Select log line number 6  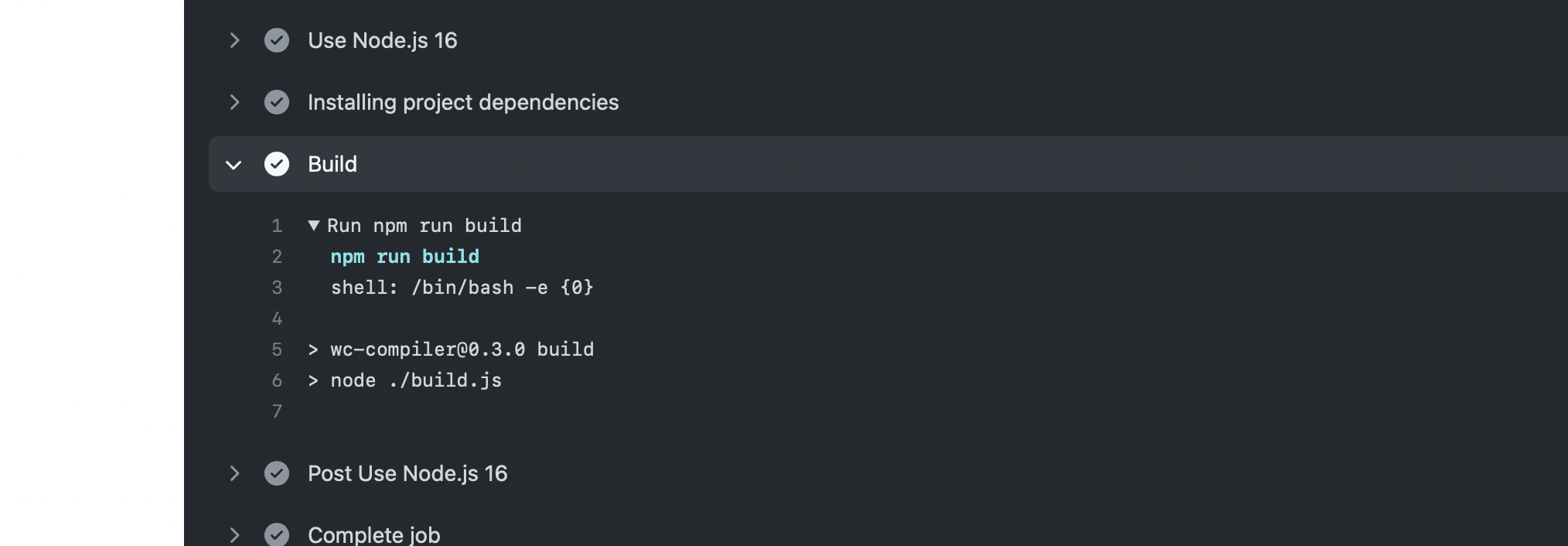click(277, 380)
